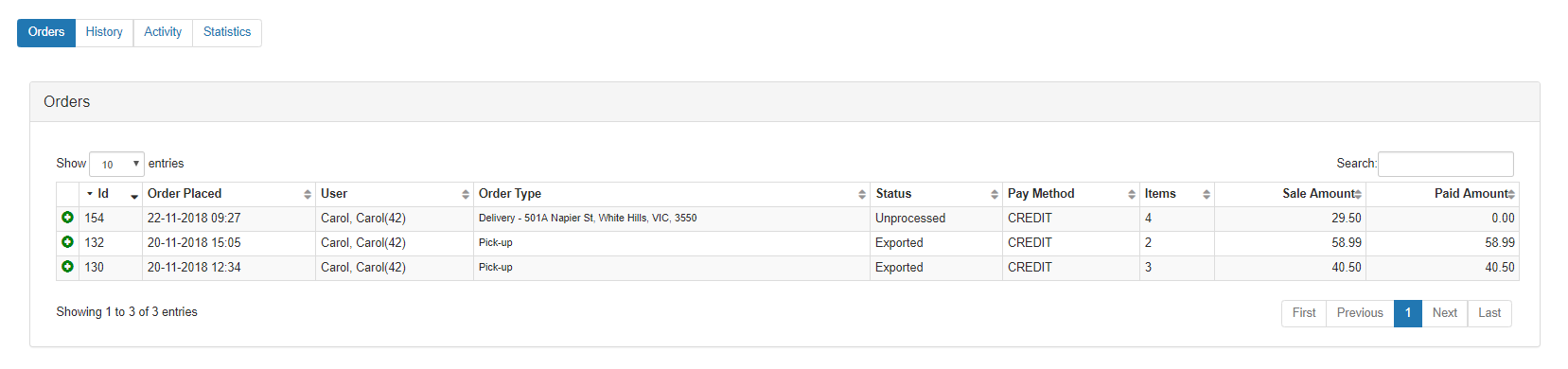Go to the Statistics tab
Screen dimensions: 1568x369
pyautogui.click(x=227, y=32)
